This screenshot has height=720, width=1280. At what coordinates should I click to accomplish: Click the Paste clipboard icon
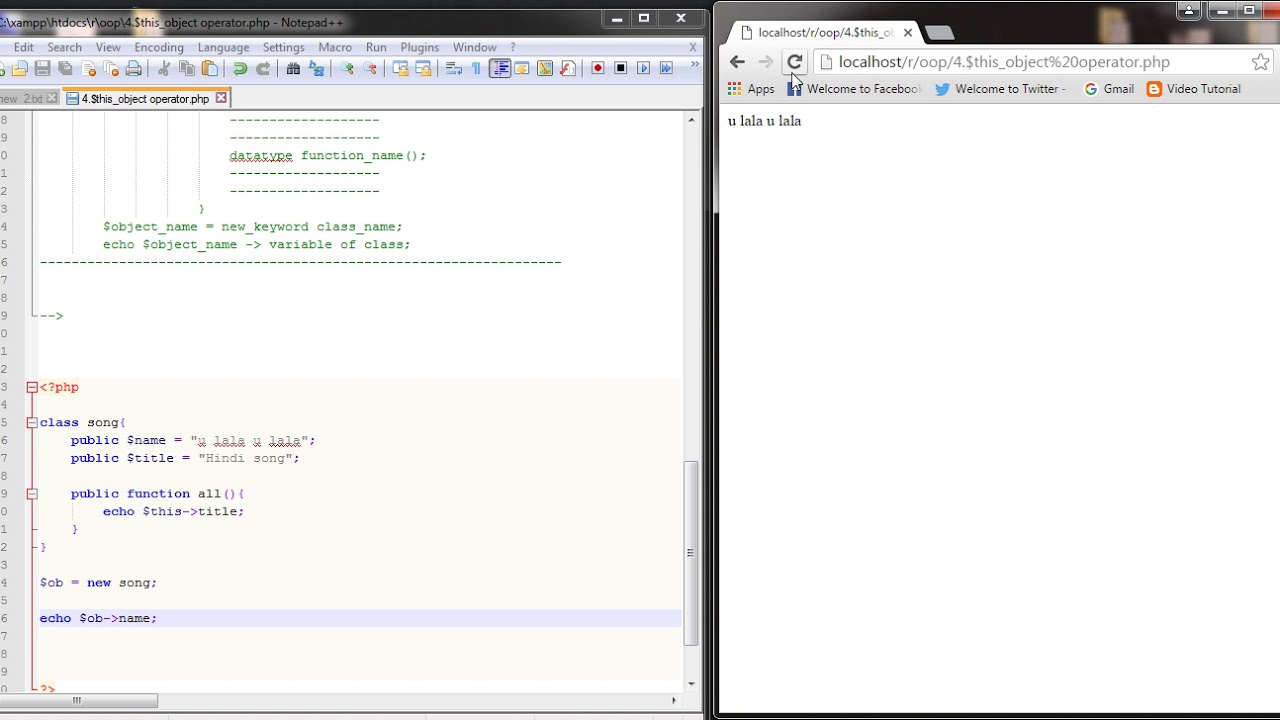click(210, 68)
